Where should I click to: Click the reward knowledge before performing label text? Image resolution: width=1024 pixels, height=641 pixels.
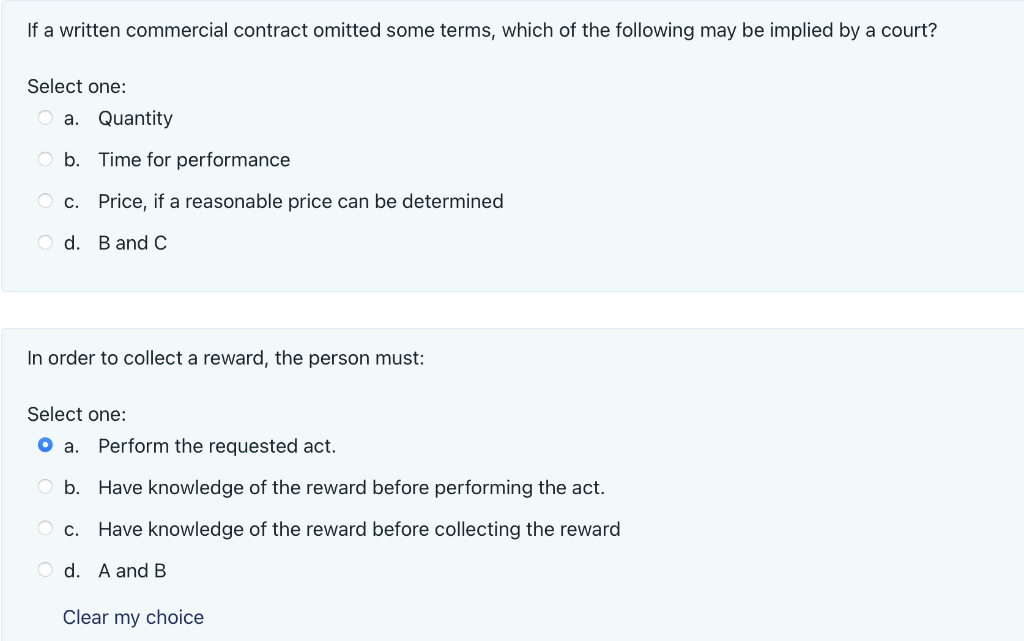click(351, 488)
